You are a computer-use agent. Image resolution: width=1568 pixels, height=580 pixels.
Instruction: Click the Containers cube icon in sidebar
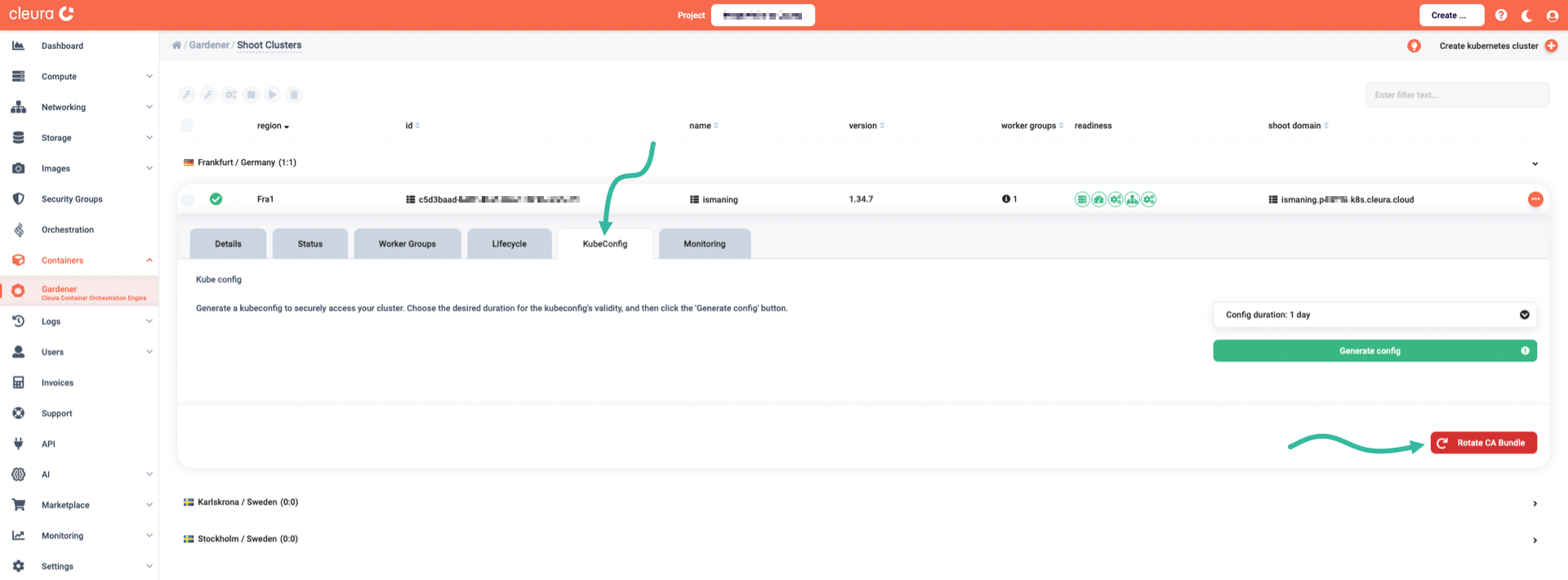[18, 260]
